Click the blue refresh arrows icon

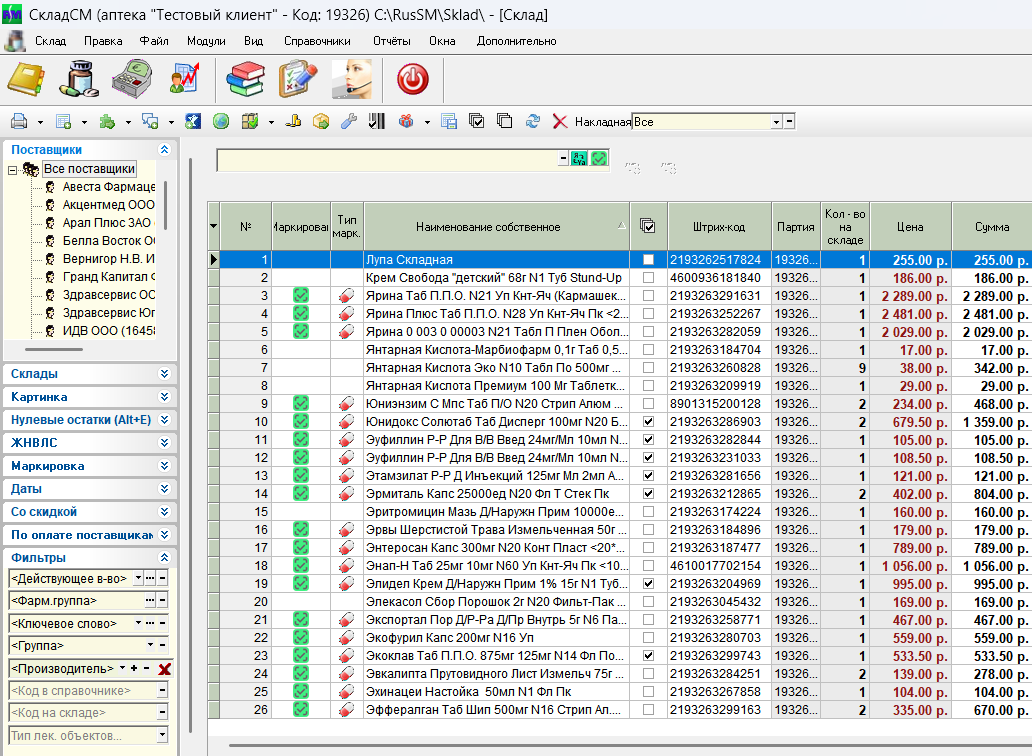[532, 121]
